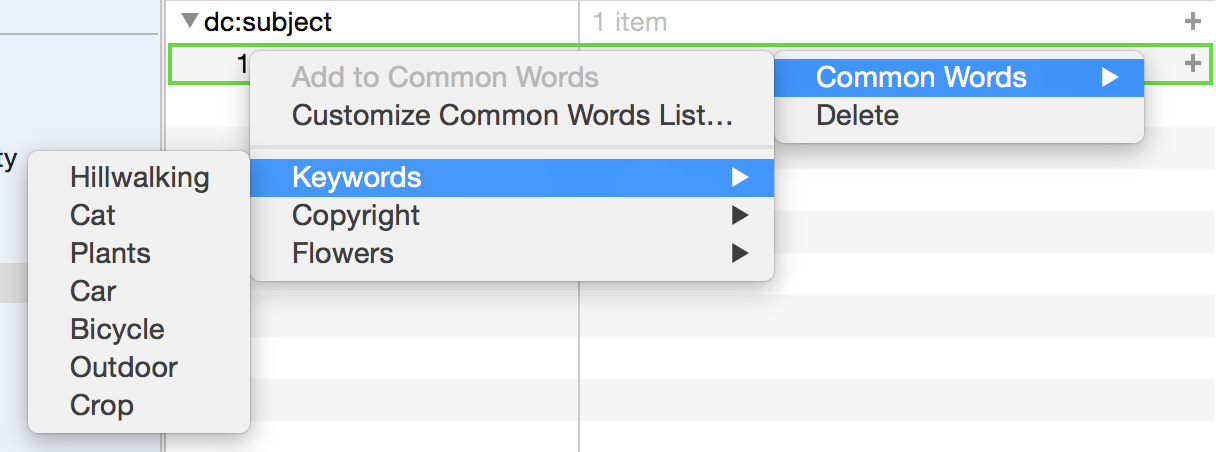Insert the Cat keyword
1216x452 pixels.
139,215
